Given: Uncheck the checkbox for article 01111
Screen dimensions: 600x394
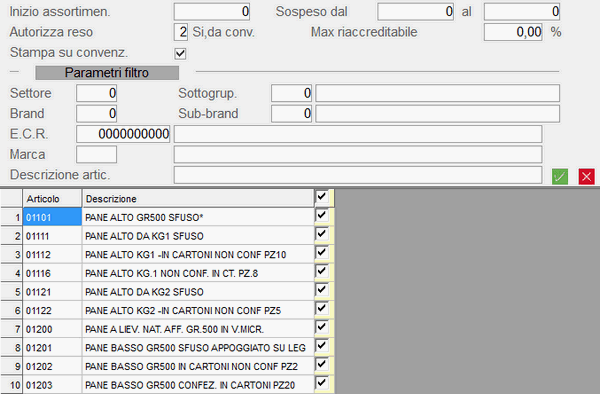Looking at the screenshot, I should click(x=321, y=234).
